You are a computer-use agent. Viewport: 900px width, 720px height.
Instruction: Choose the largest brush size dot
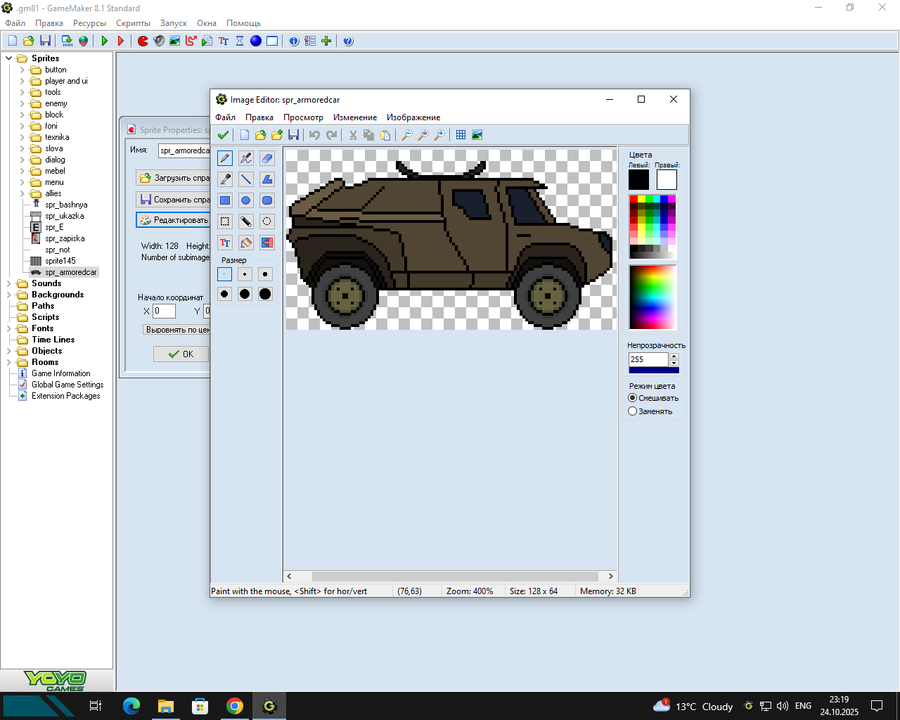click(x=265, y=294)
